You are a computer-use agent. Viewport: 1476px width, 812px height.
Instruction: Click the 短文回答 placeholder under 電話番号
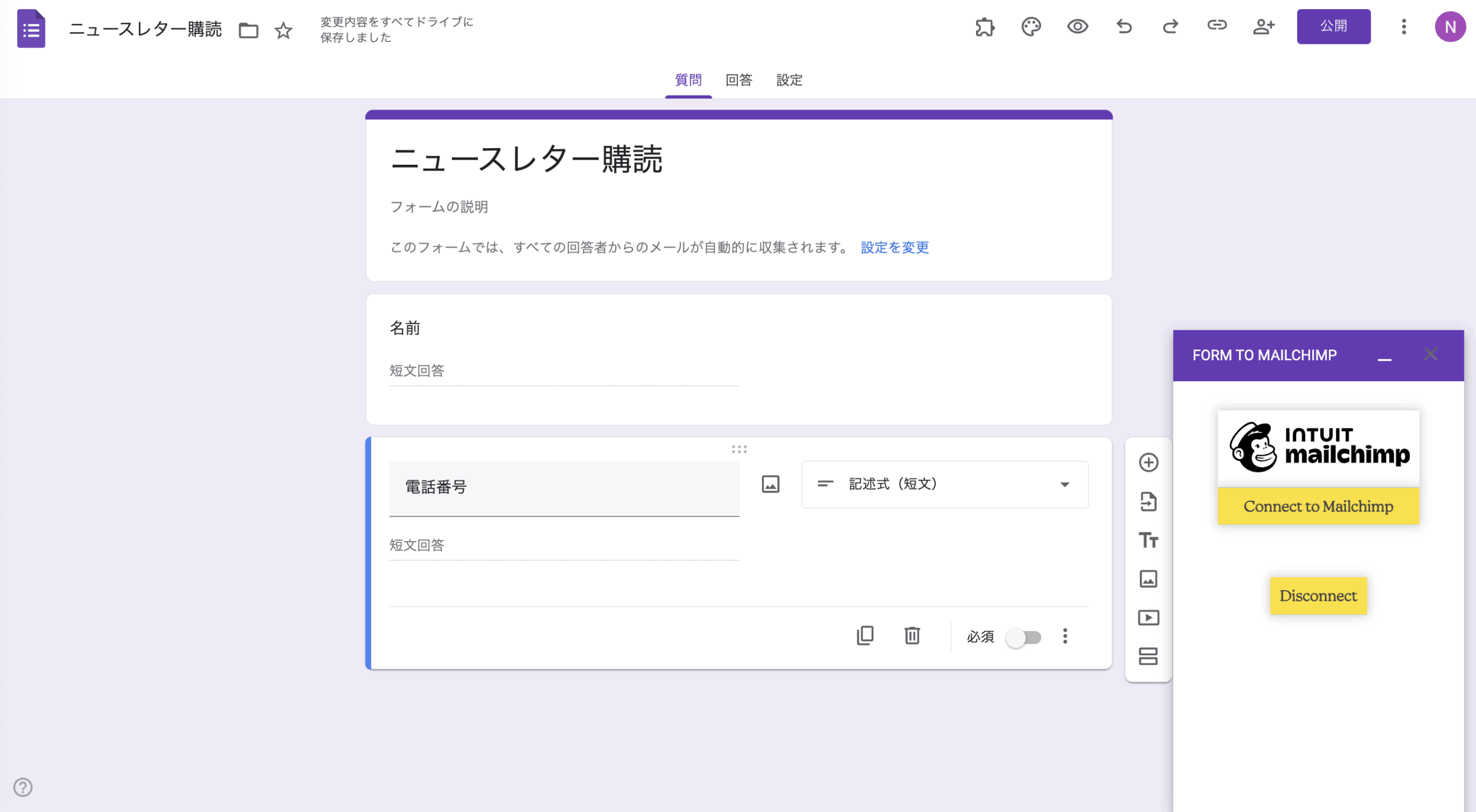pos(417,545)
